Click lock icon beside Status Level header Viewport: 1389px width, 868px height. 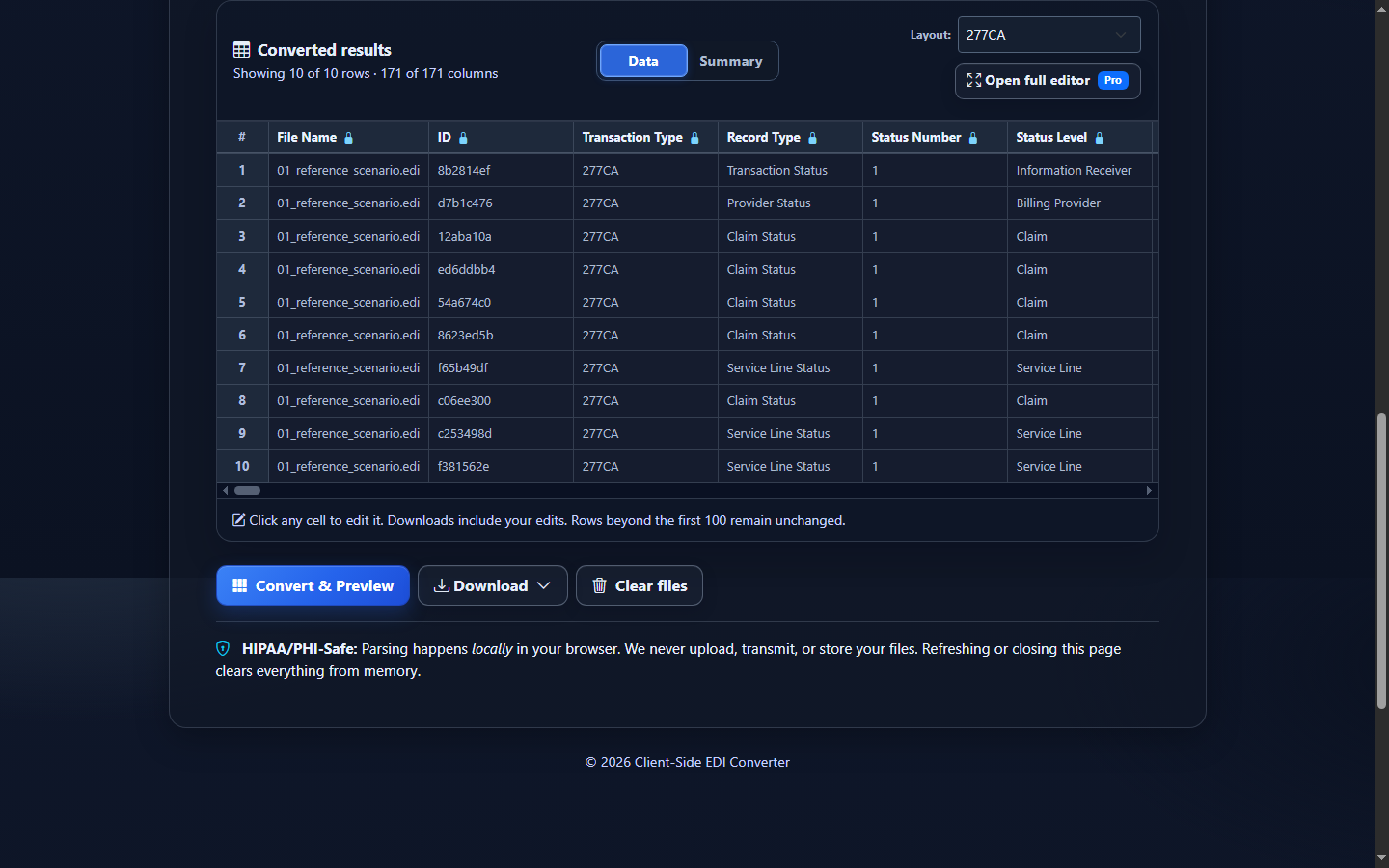[1100, 138]
